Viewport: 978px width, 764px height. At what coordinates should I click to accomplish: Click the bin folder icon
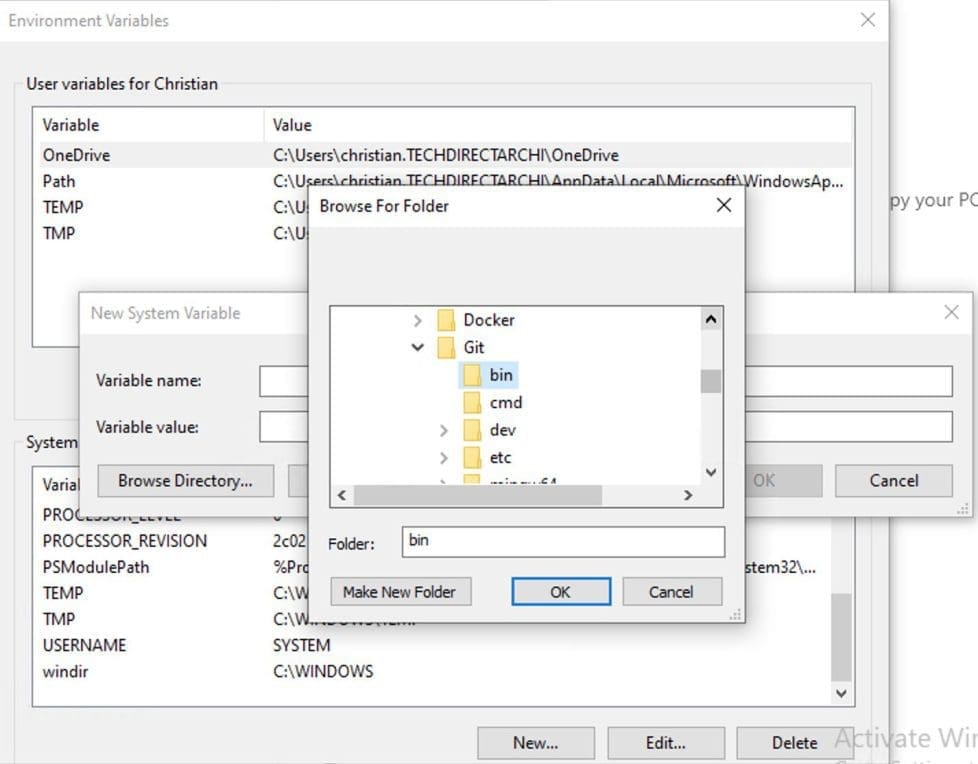pos(472,375)
